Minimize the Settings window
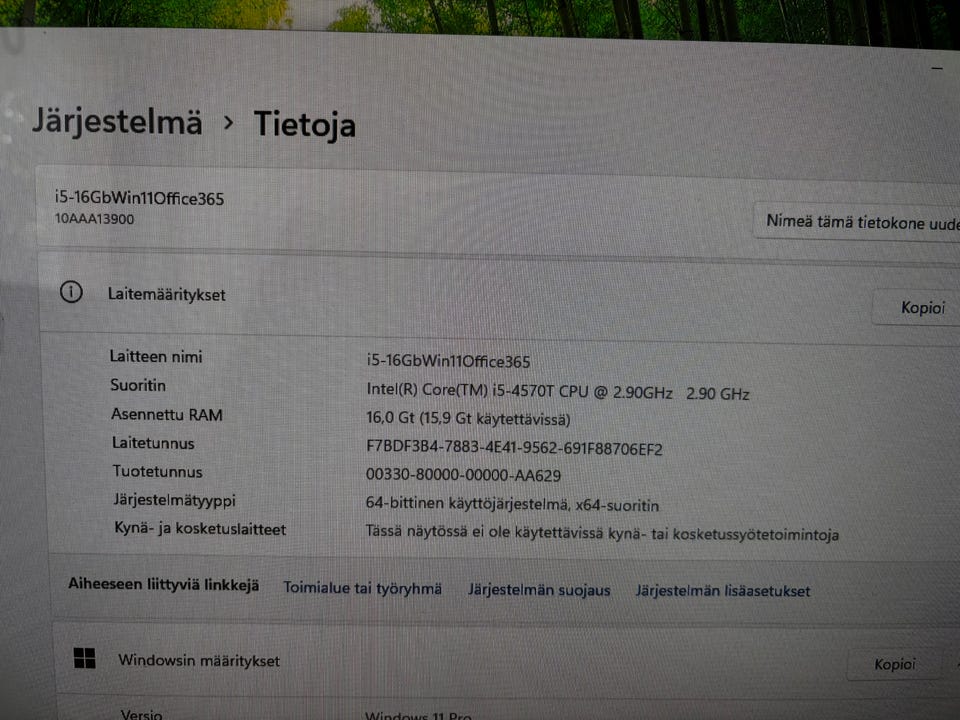960x720 pixels. 937,68
